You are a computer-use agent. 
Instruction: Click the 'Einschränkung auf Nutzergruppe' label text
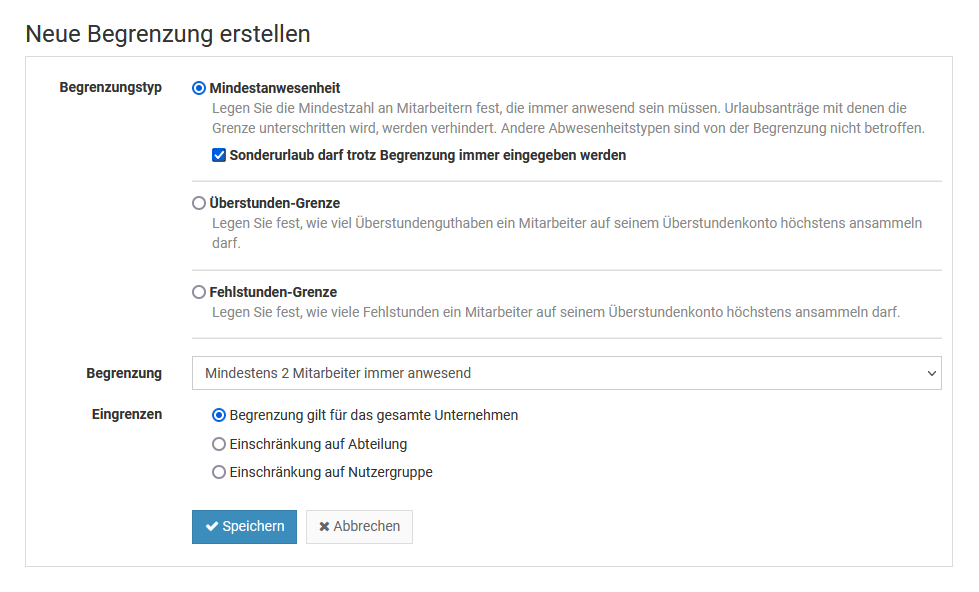pyautogui.click(x=331, y=472)
